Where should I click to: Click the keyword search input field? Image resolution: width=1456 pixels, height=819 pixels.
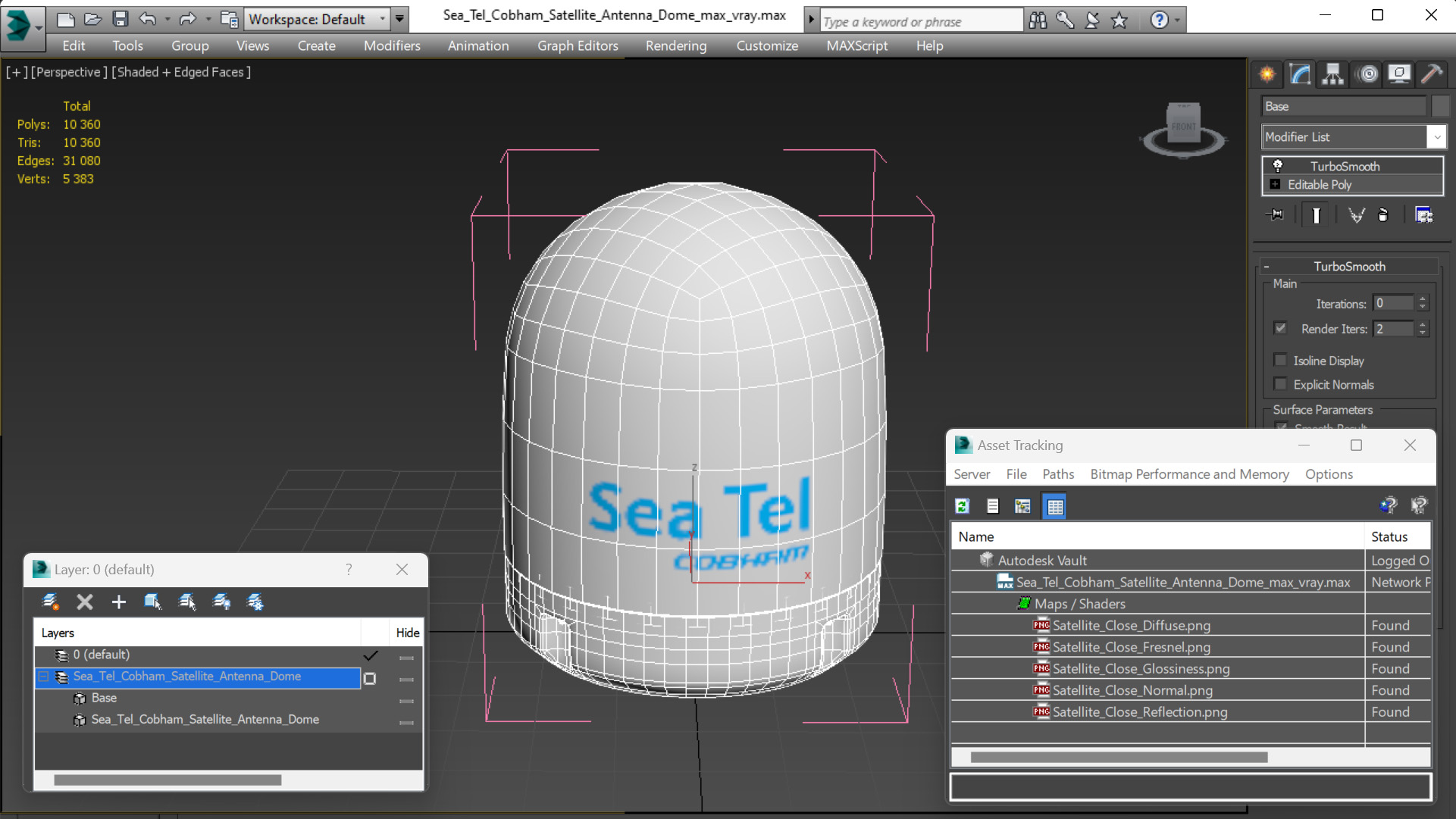click(x=921, y=21)
